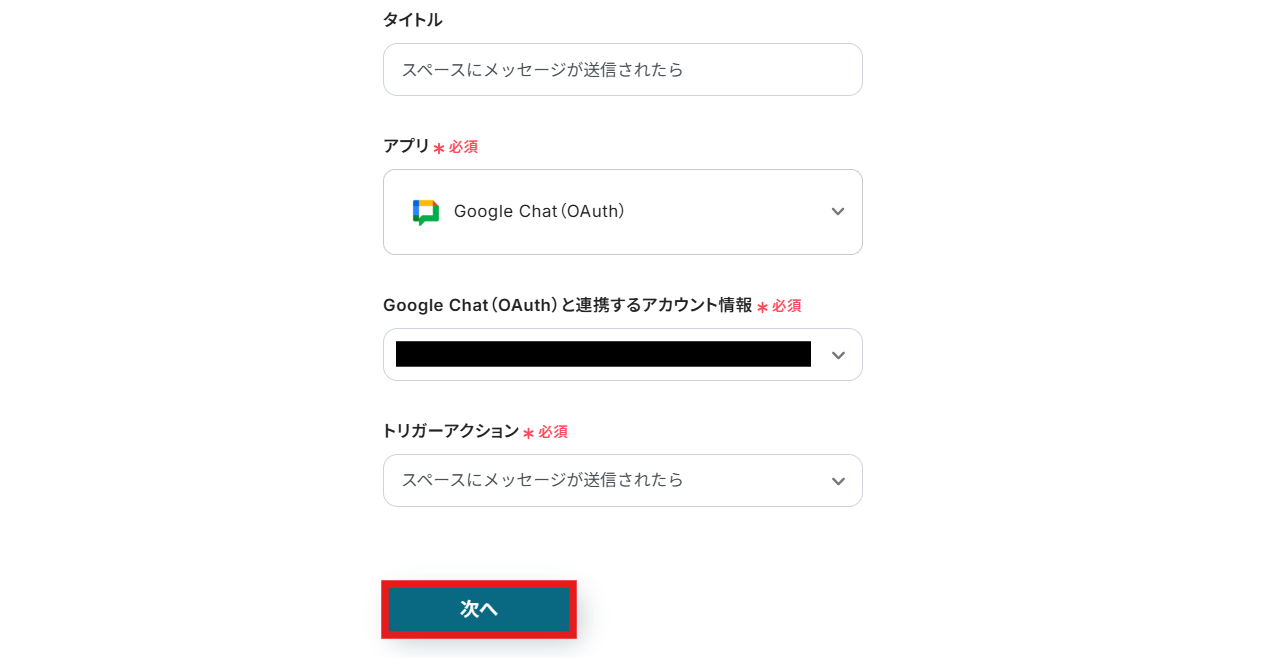
Task: Click the トリガーアクション field label
Action: [450, 432]
